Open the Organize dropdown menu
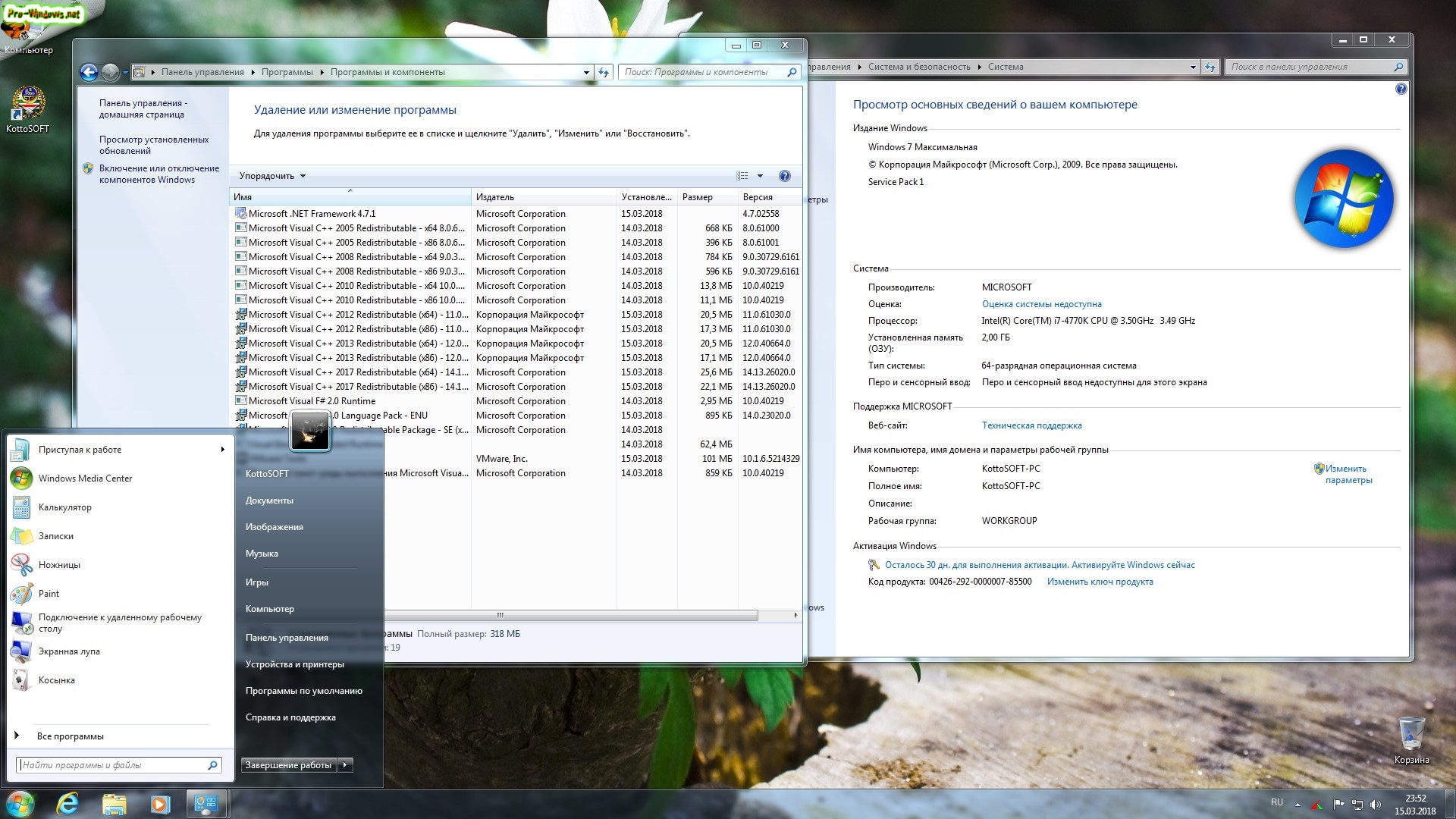 click(x=272, y=176)
